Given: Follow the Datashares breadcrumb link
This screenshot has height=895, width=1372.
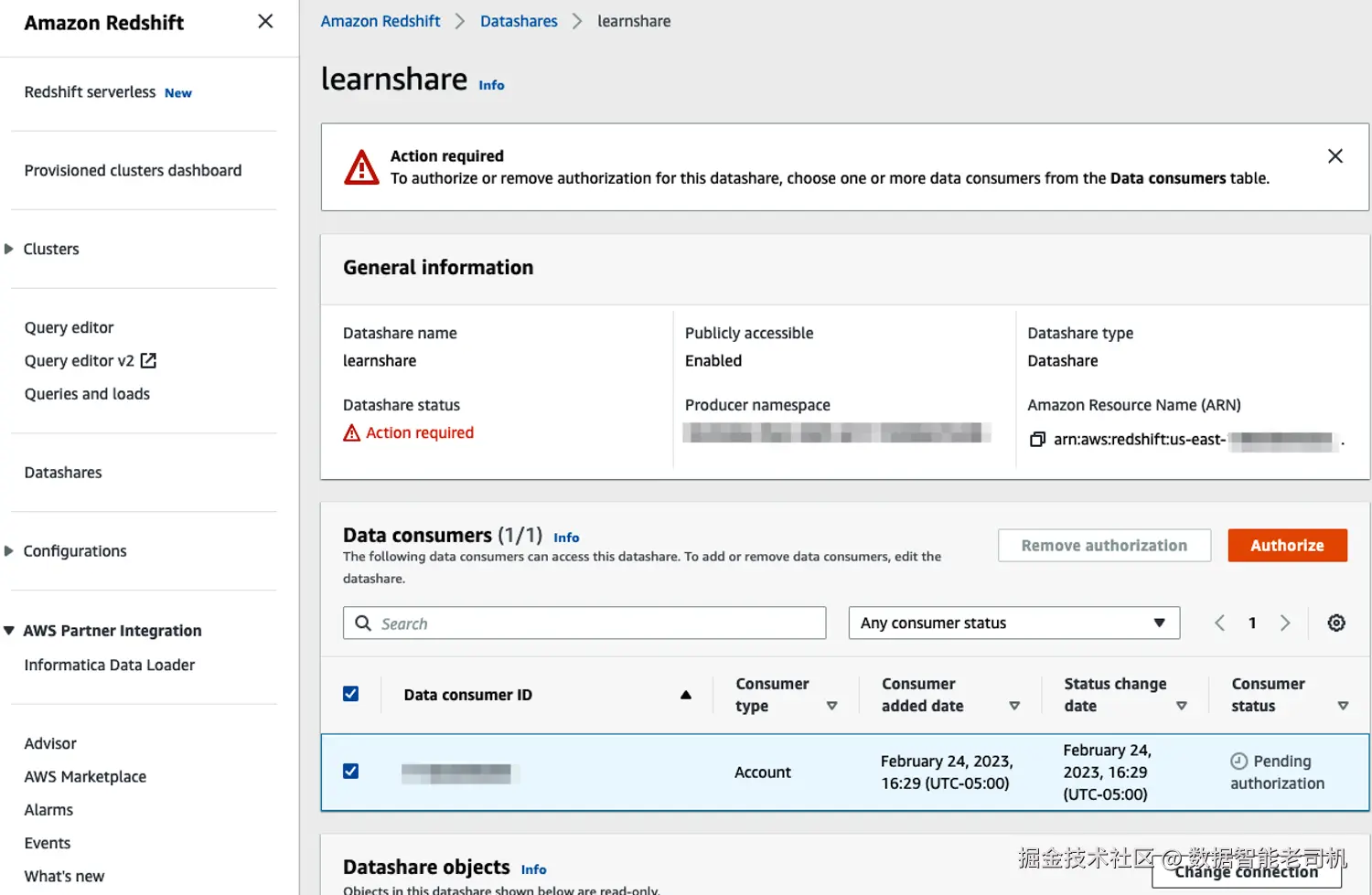Looking at the screenshot, I should [519, 21].
